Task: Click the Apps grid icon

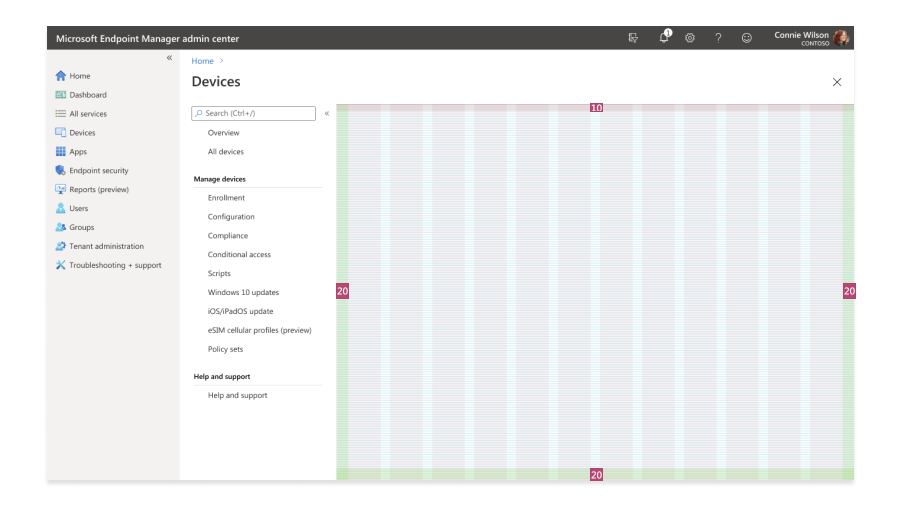Action: point(60,151)
